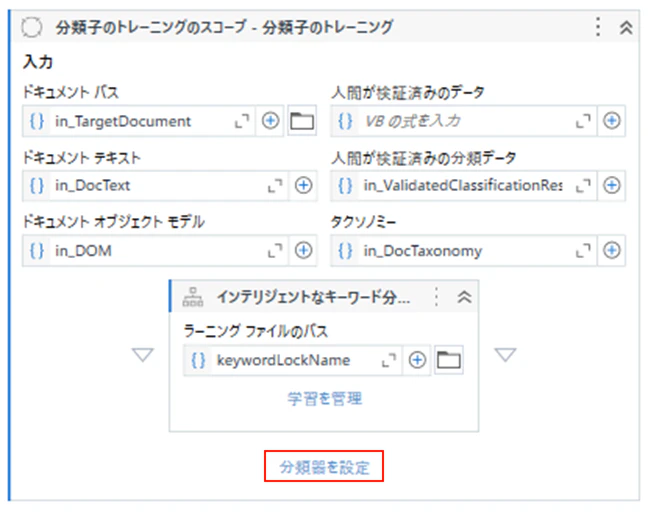Click the left triangle drop arrow beside classifier
This screenshot has height=512, width=648.
[x=143, y=355]
